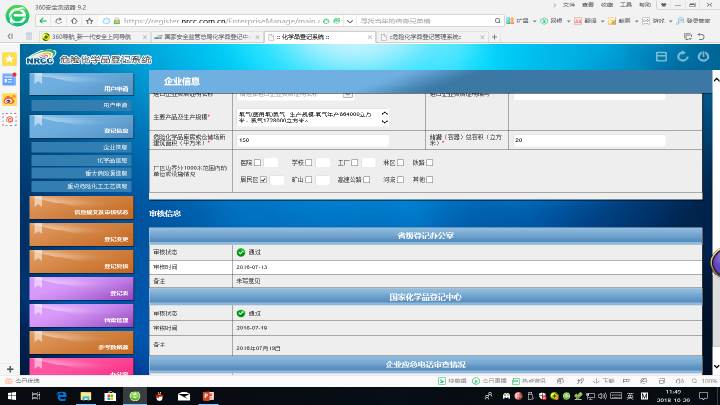The width and height of the screenshot is (720, 405).
Task: Open PowerPoint from the Windows taskbar
Action: pos(209,396)
